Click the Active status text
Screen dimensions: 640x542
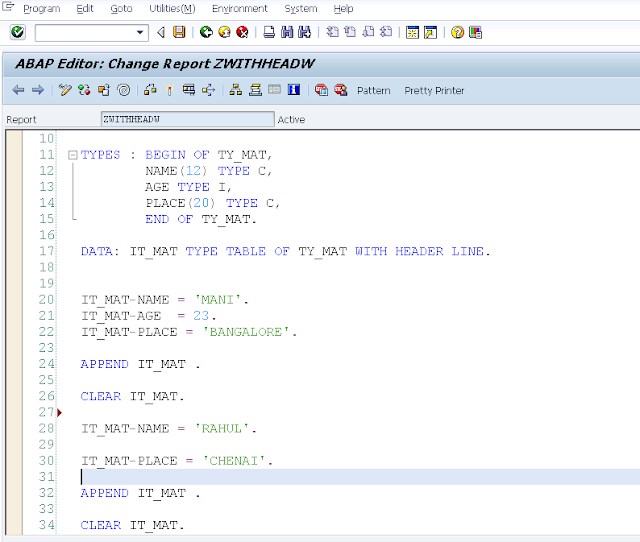(x=291, y=120)
